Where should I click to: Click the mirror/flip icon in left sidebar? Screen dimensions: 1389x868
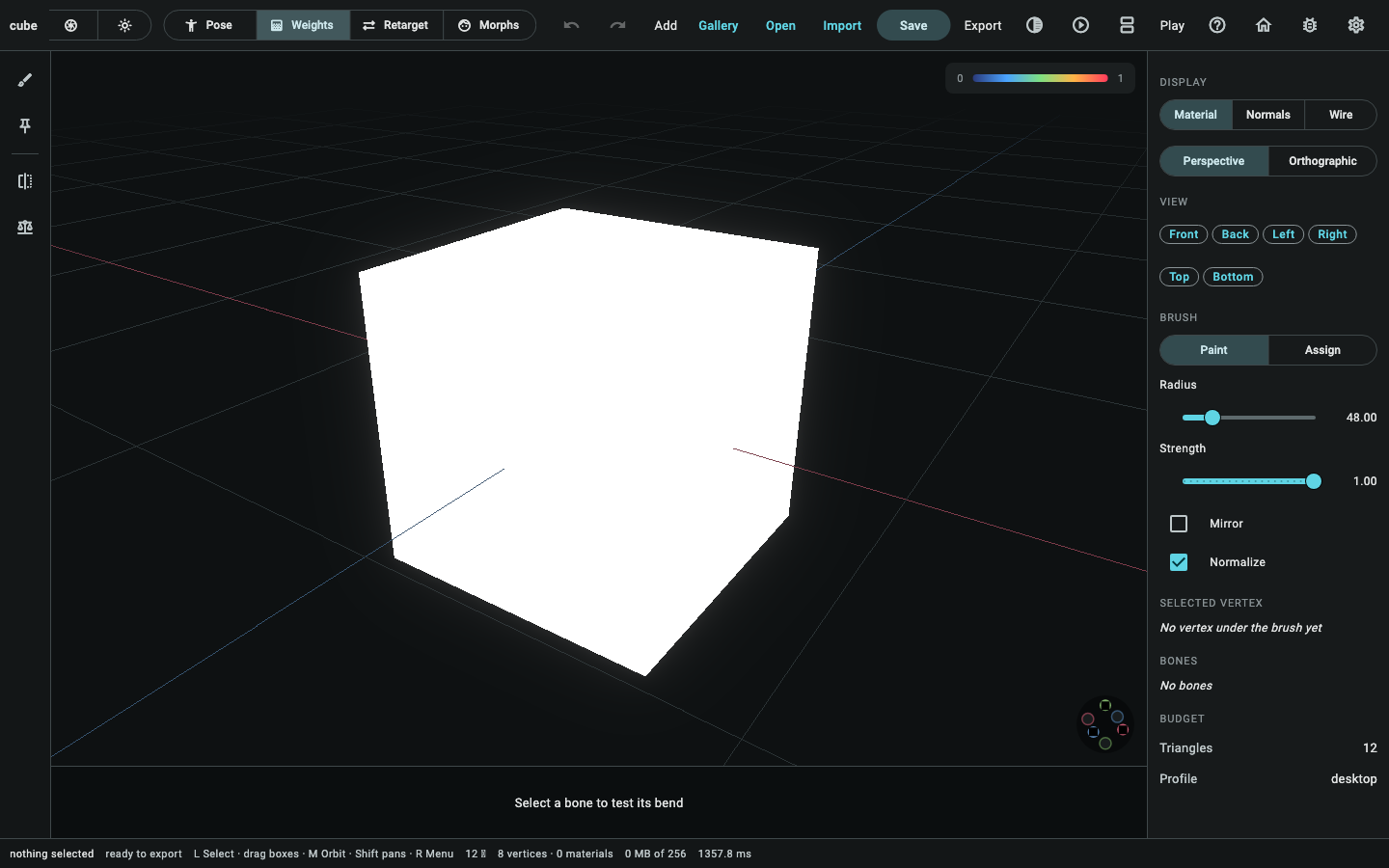coord(25,181)
